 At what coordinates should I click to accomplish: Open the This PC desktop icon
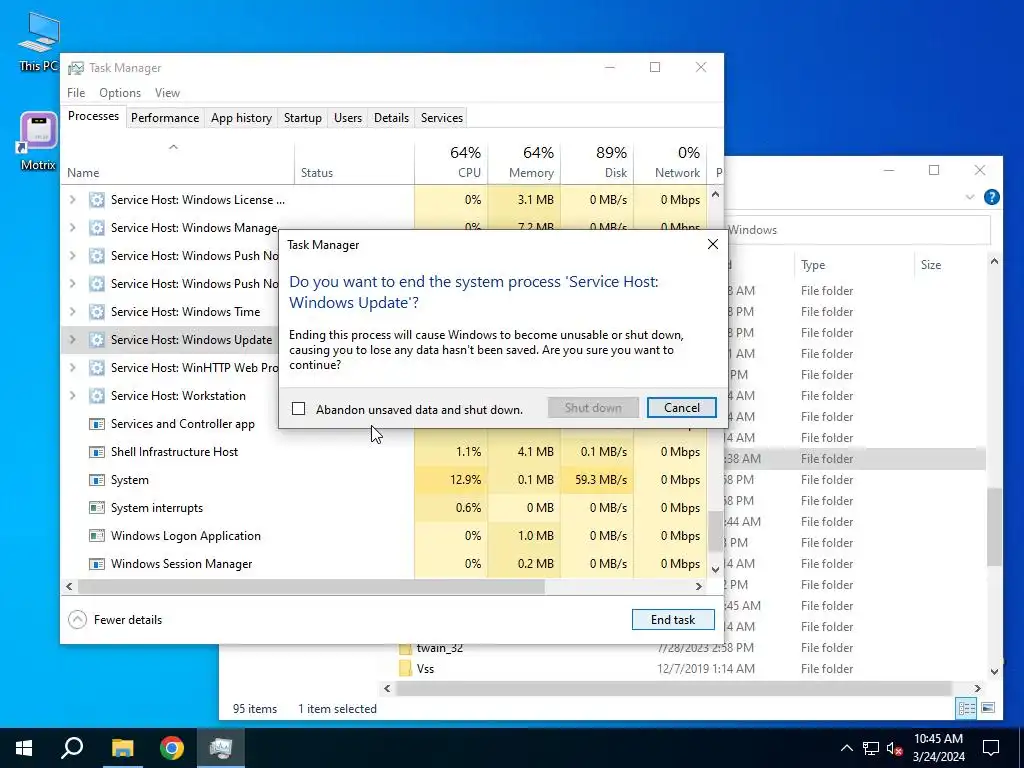tap(39, 42)
